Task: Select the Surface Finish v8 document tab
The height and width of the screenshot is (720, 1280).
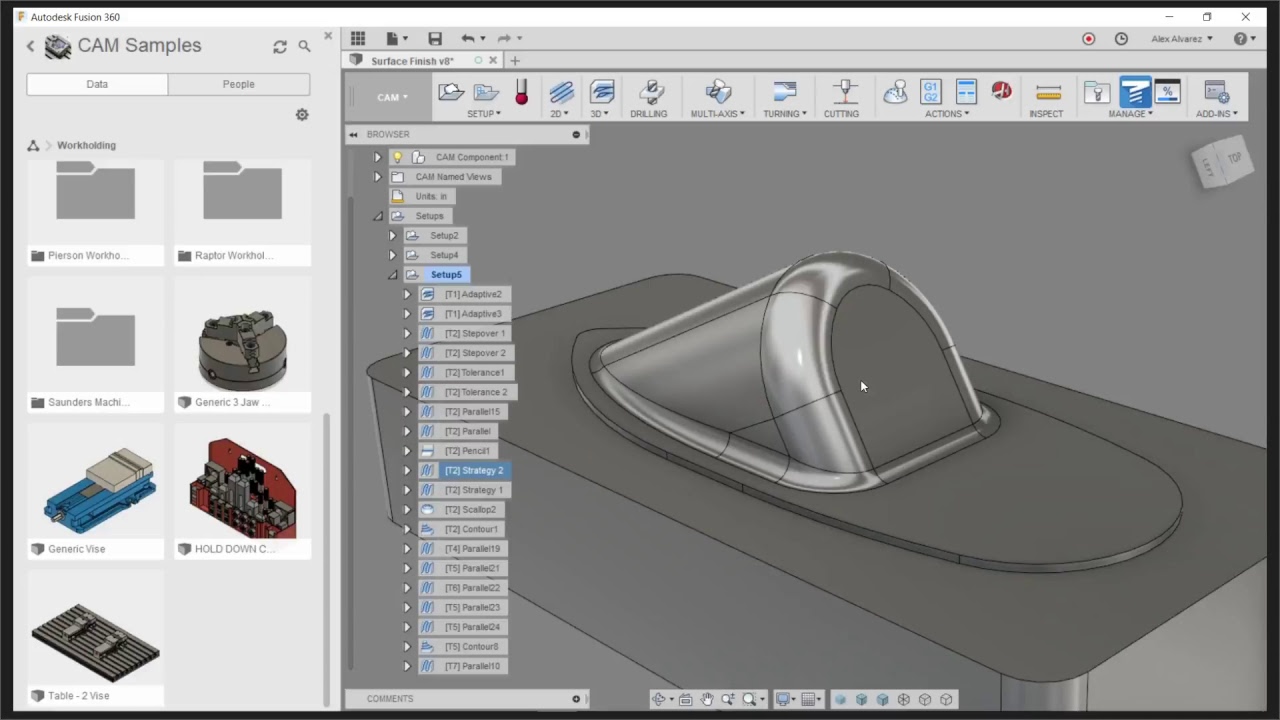Action: [x=412, y=61]
